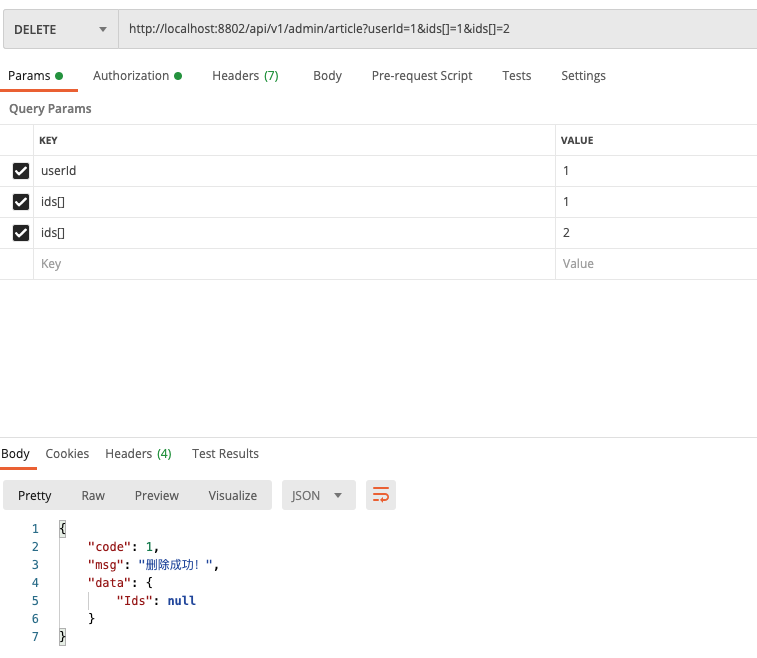
Task: Click the "data" key in response JSON
Action: click(109, 583)
